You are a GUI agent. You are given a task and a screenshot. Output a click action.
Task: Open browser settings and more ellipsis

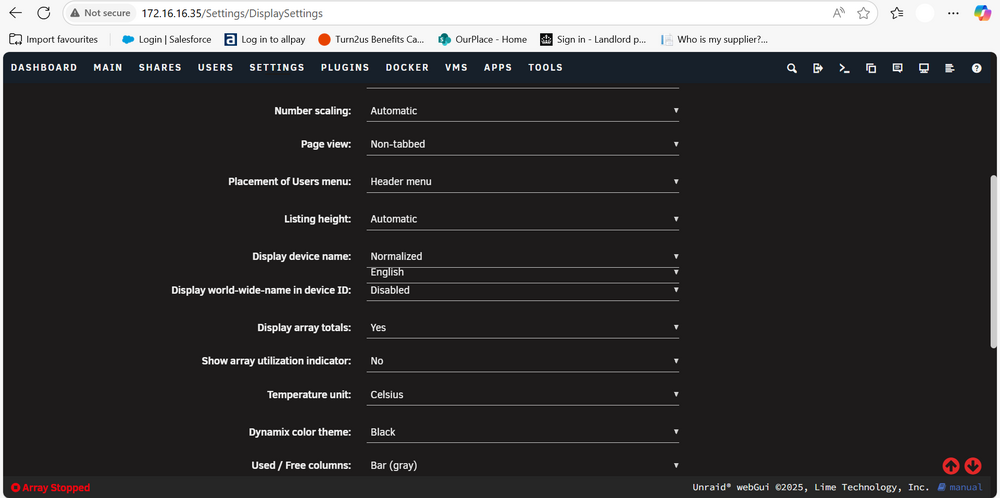click(x=953, y=13)
